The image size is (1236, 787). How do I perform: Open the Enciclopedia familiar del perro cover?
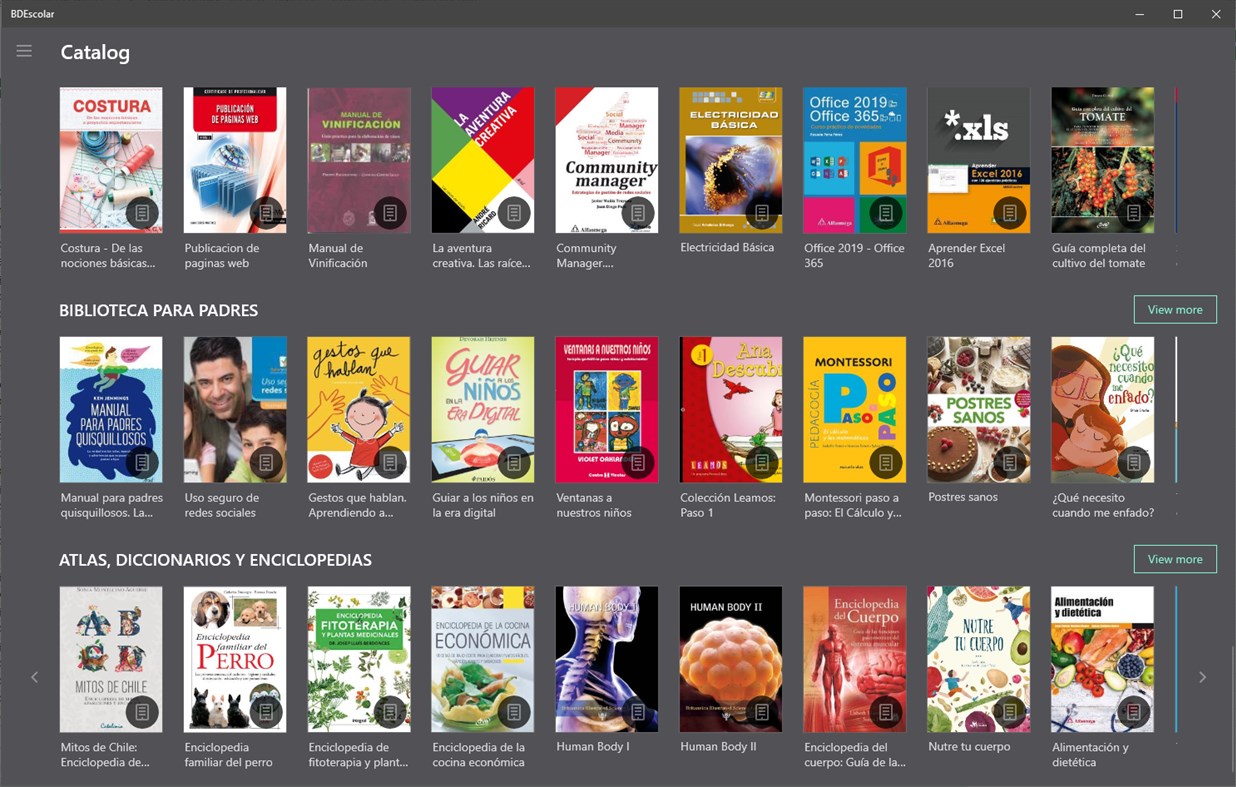coord(235,658)
